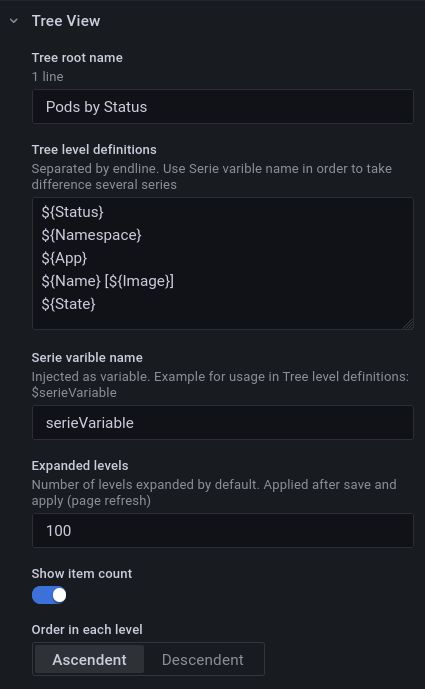Place cursor on the ${Namespace} line
Image resolution: width=425 pixels, height=689 pixels.
point(91,235)
